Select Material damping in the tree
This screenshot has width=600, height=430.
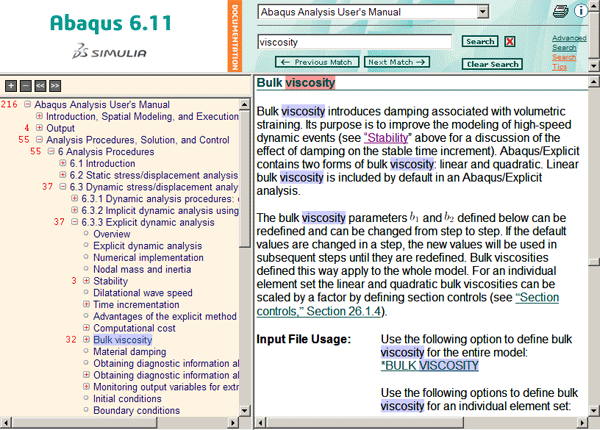tap(131, 351)
